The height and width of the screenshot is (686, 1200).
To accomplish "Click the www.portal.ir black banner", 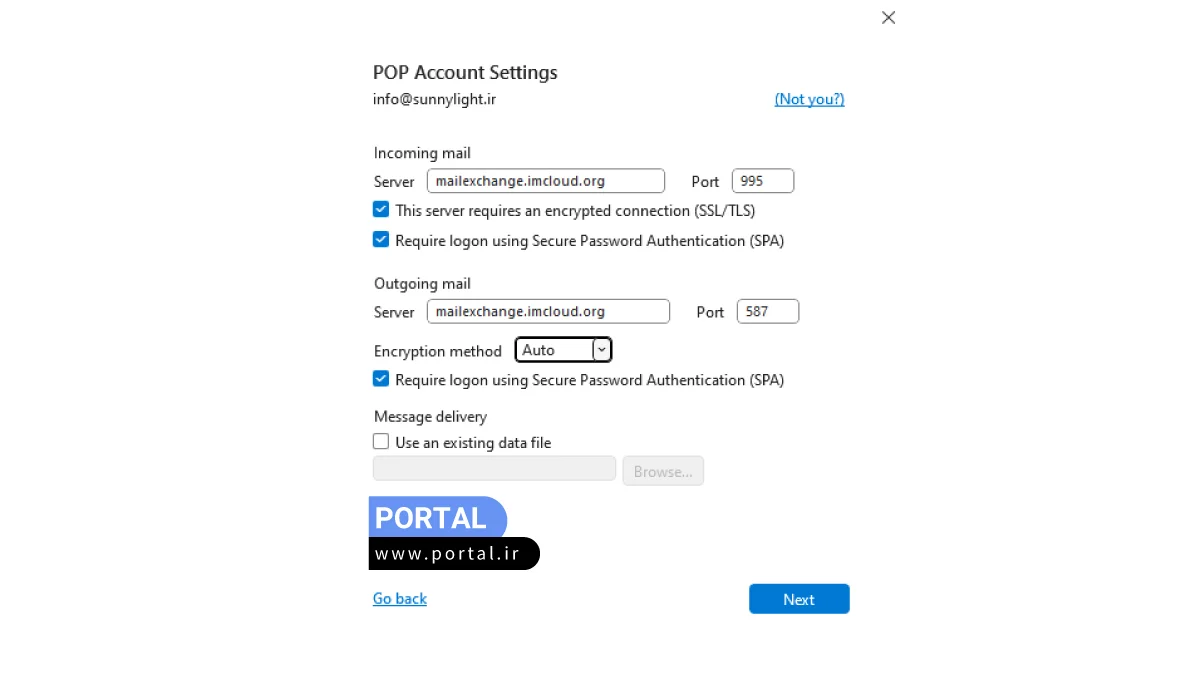I will coord(453,554).
